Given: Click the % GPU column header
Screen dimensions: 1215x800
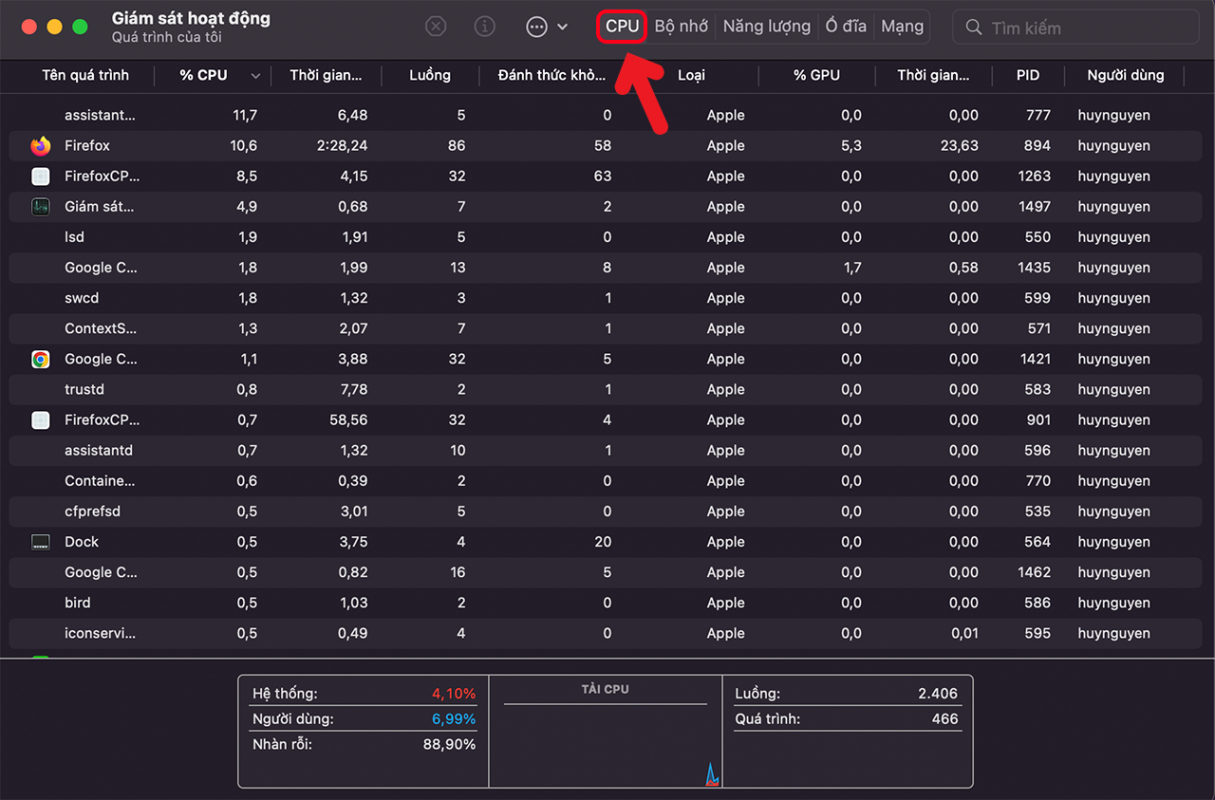Looking at the screenshot, I should (x=816, y=75).
